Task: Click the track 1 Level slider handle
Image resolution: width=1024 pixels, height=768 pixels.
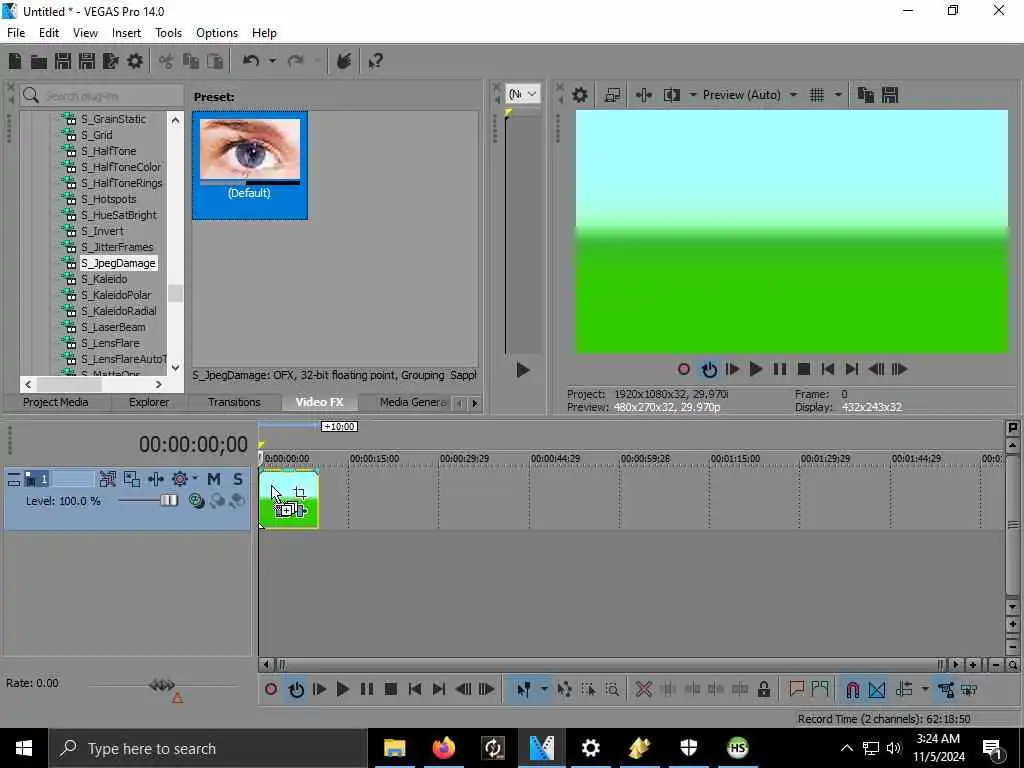Action: click(x=168, y=501)
